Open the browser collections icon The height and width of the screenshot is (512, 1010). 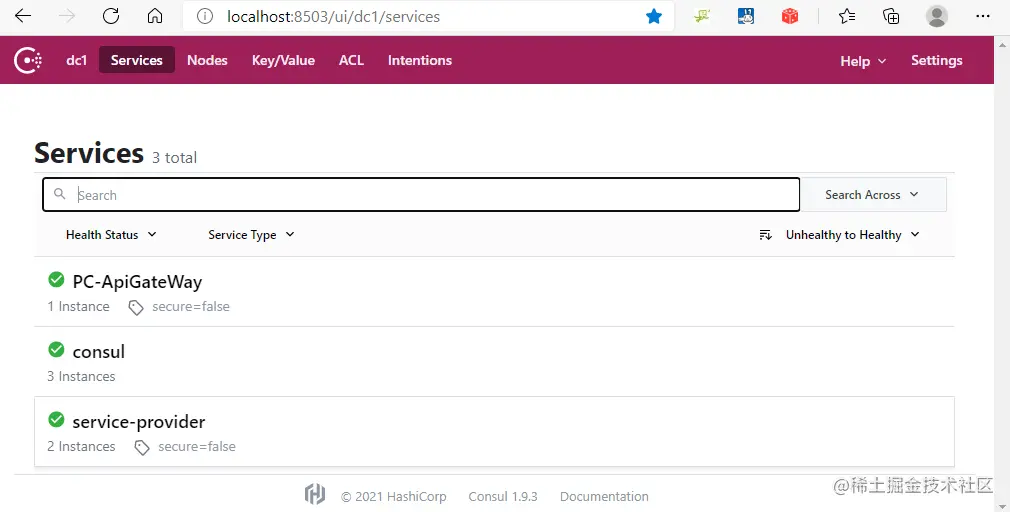(891, 16)
